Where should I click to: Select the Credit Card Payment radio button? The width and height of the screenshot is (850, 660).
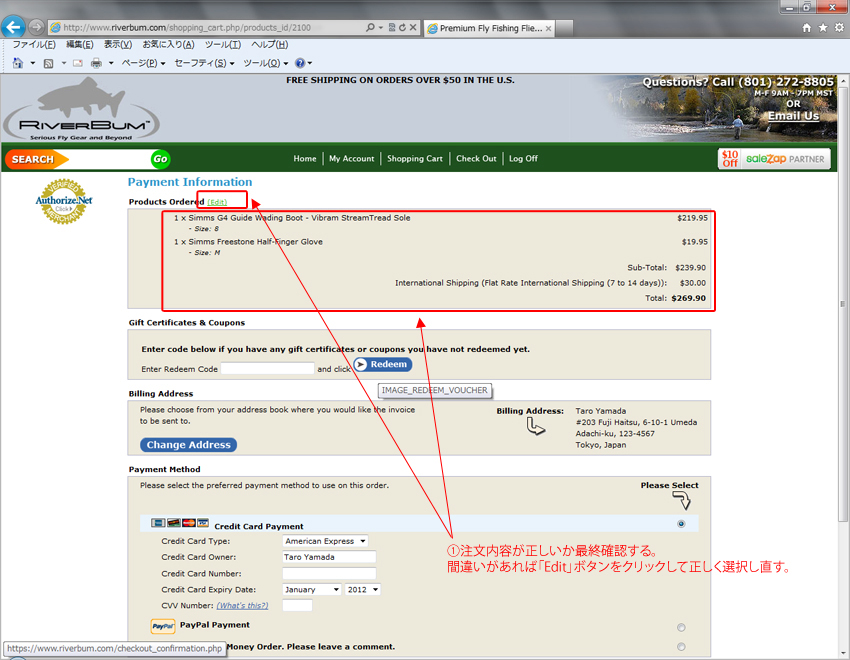tap(681, 524)
